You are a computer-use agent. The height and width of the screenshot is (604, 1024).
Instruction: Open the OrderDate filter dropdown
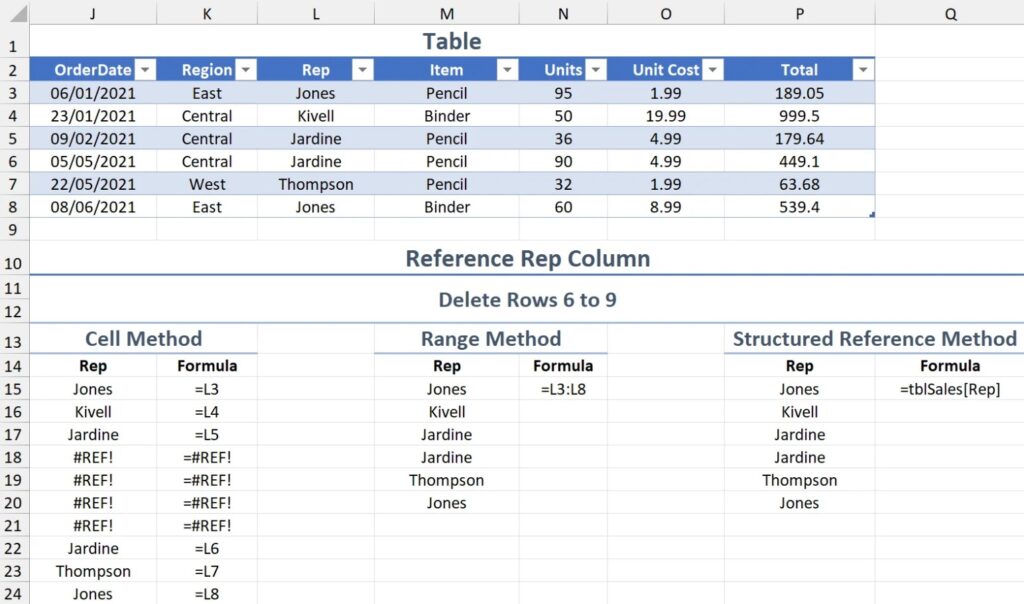click(146, 69)
